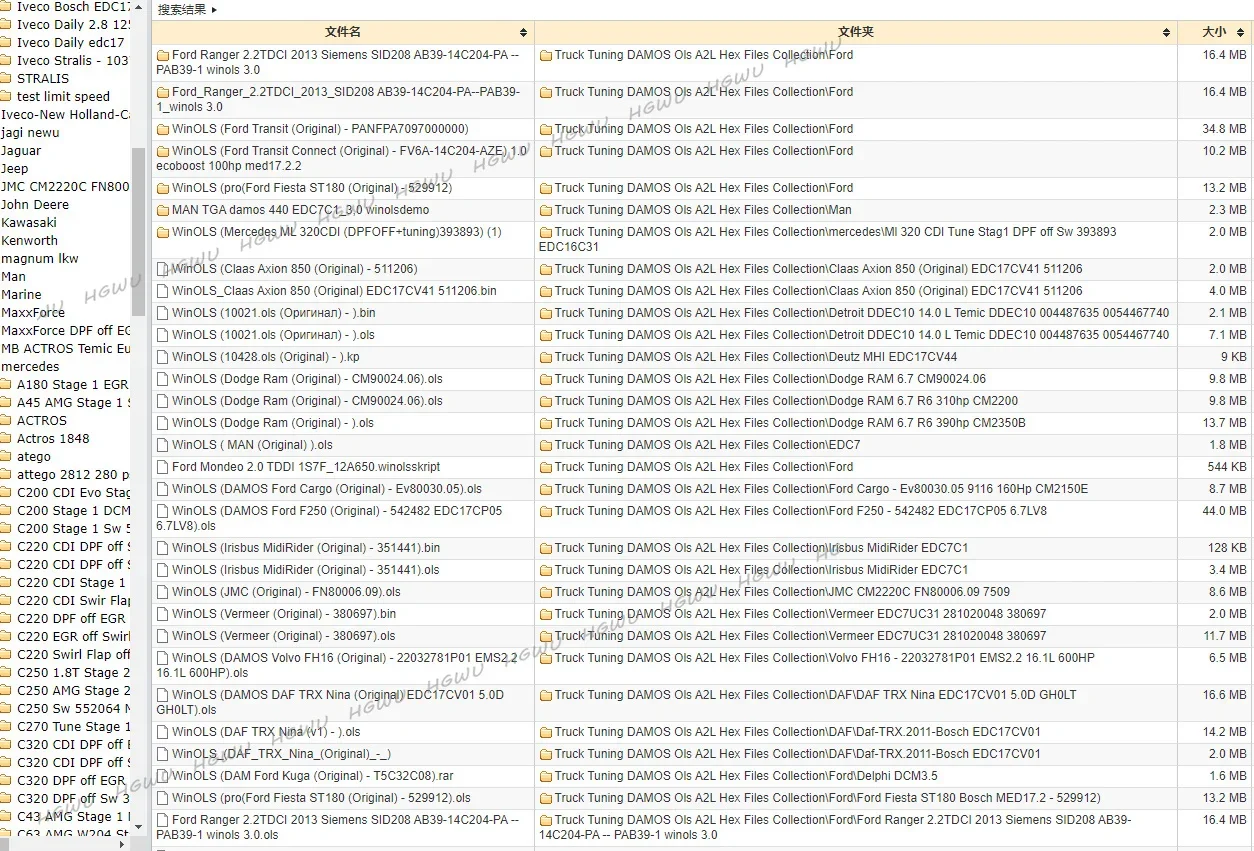
Task: Click the file icon of WinOLS (Irisbus MidiRider) .bin file
Action: [163, 548]
